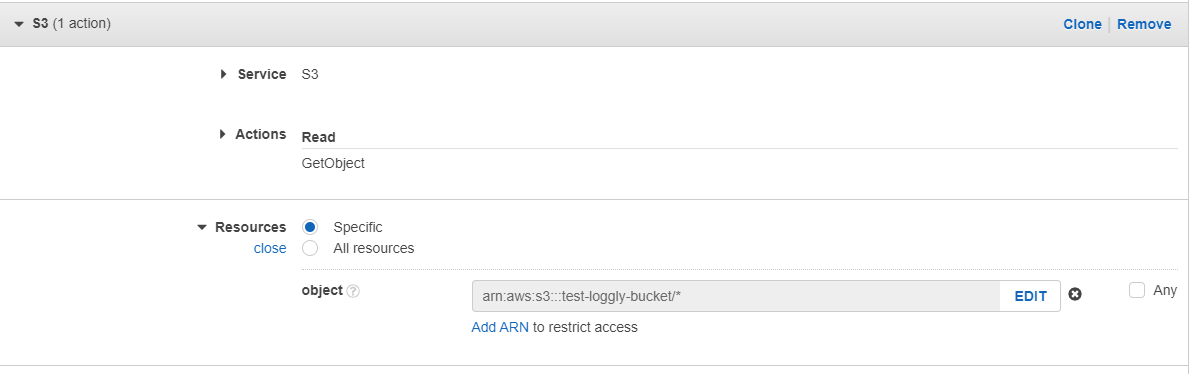Click the Actions label
Viewport: 1191px width, 374px height.
pos(261,134)
